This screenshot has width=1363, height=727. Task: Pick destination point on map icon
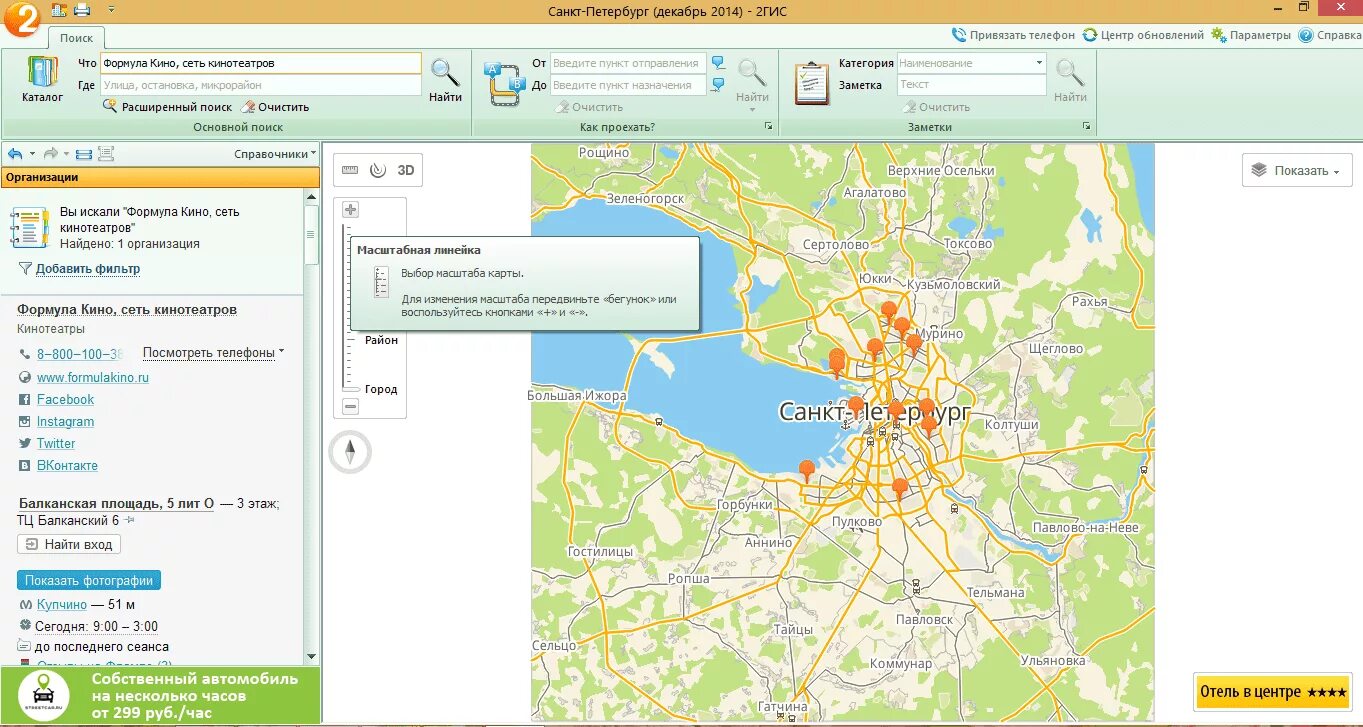(718, 85)
